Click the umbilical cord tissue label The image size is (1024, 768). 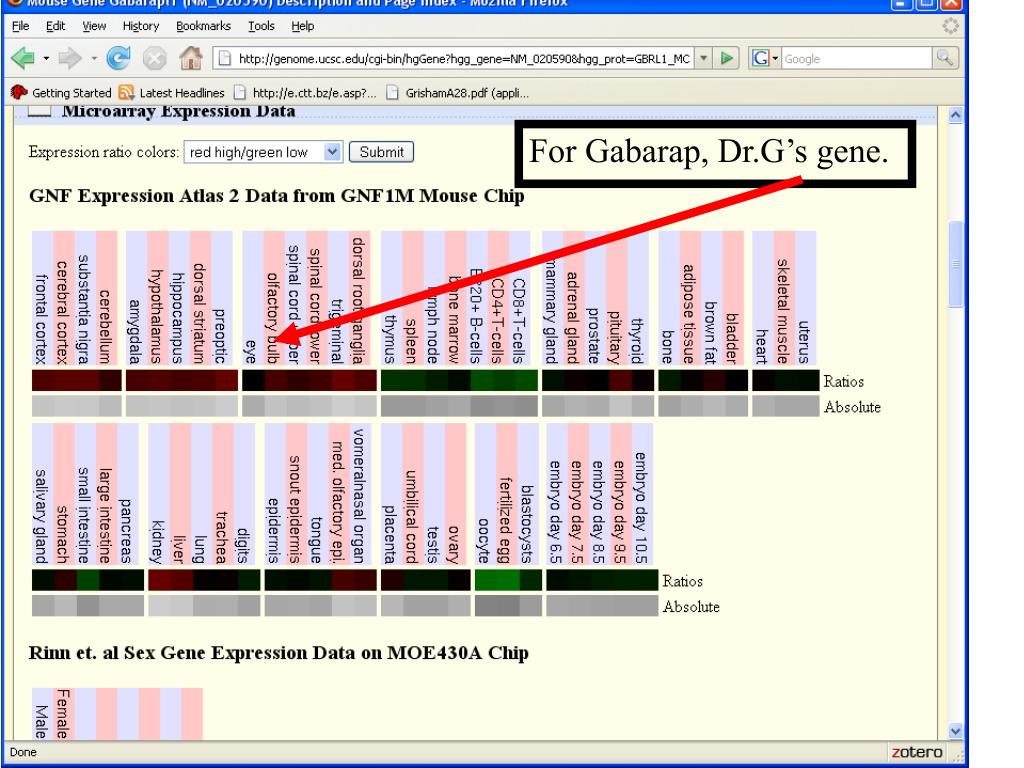412,517
